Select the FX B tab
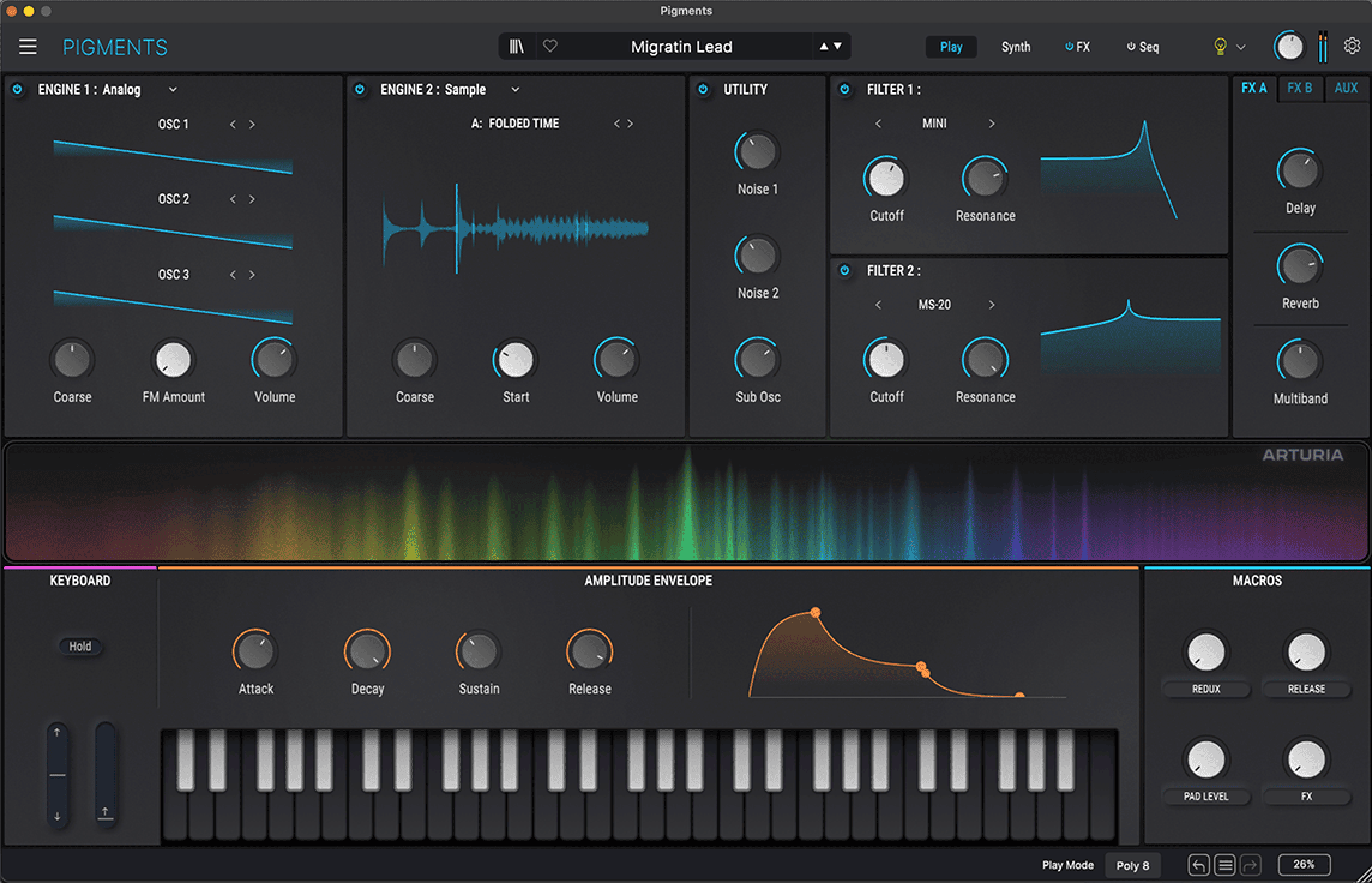 pos(1299,88)
